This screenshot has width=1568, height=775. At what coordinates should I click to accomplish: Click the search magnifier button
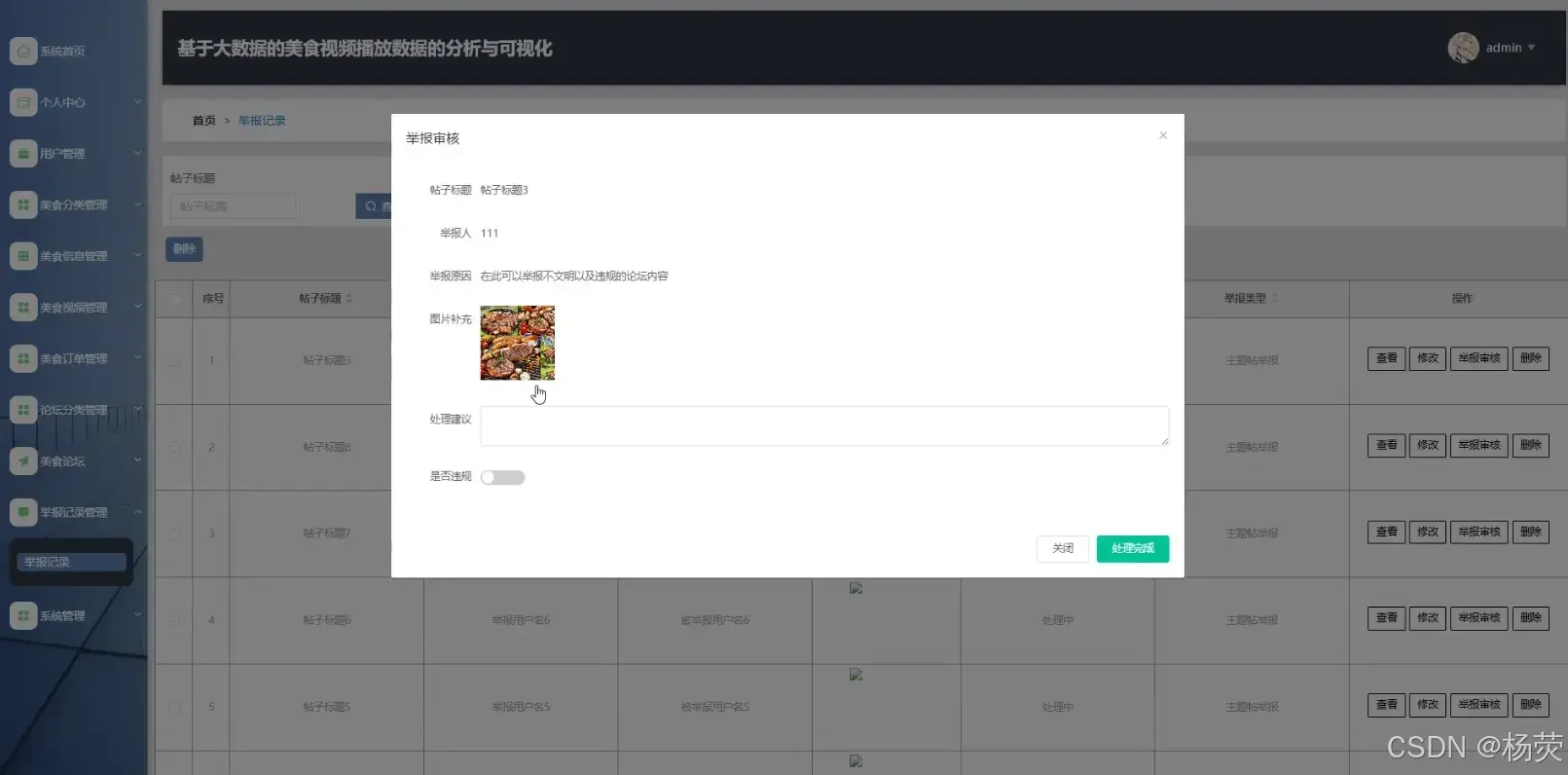click(374, 206)
